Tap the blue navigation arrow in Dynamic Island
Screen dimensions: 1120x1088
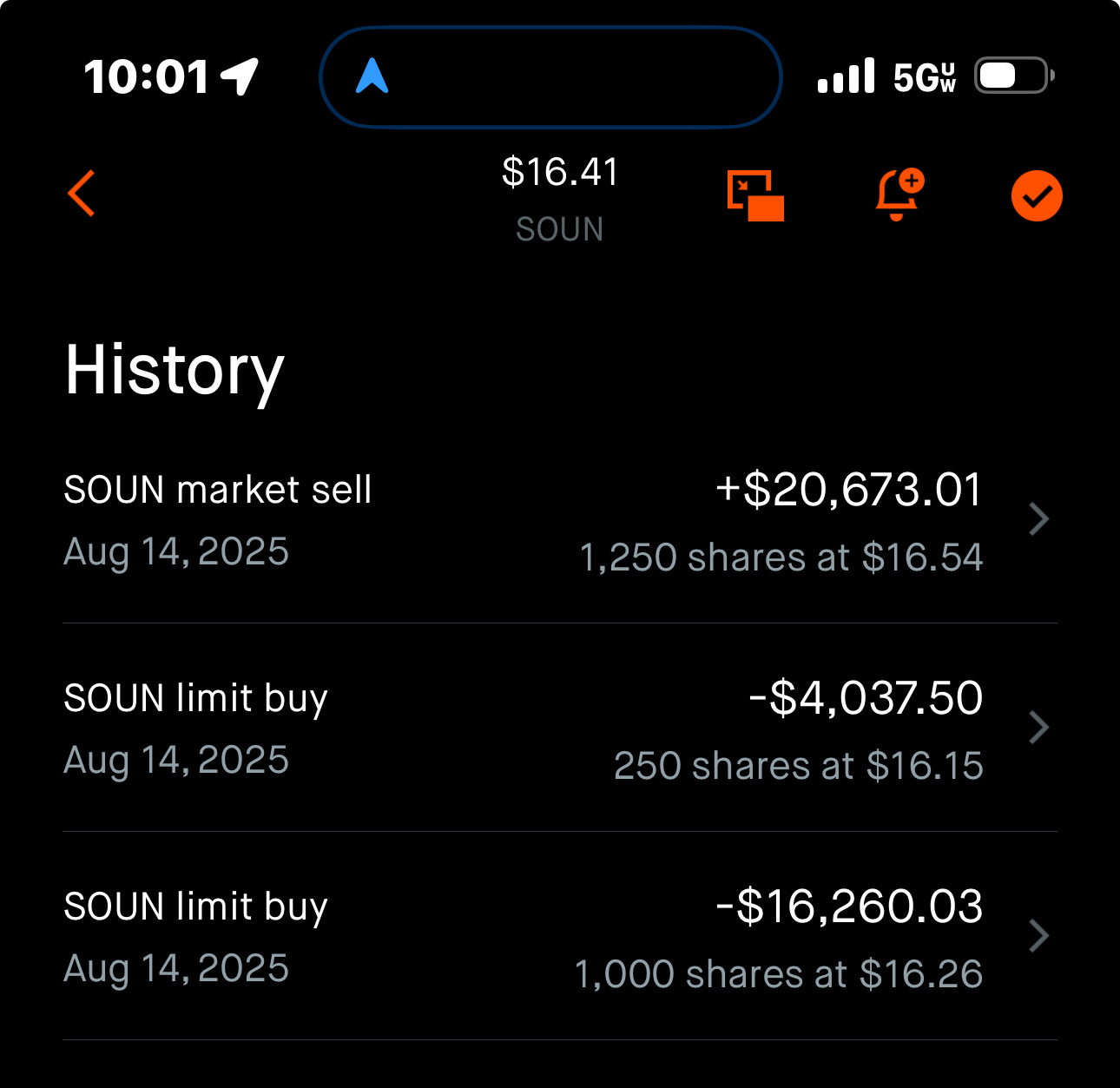pos(372,76)
